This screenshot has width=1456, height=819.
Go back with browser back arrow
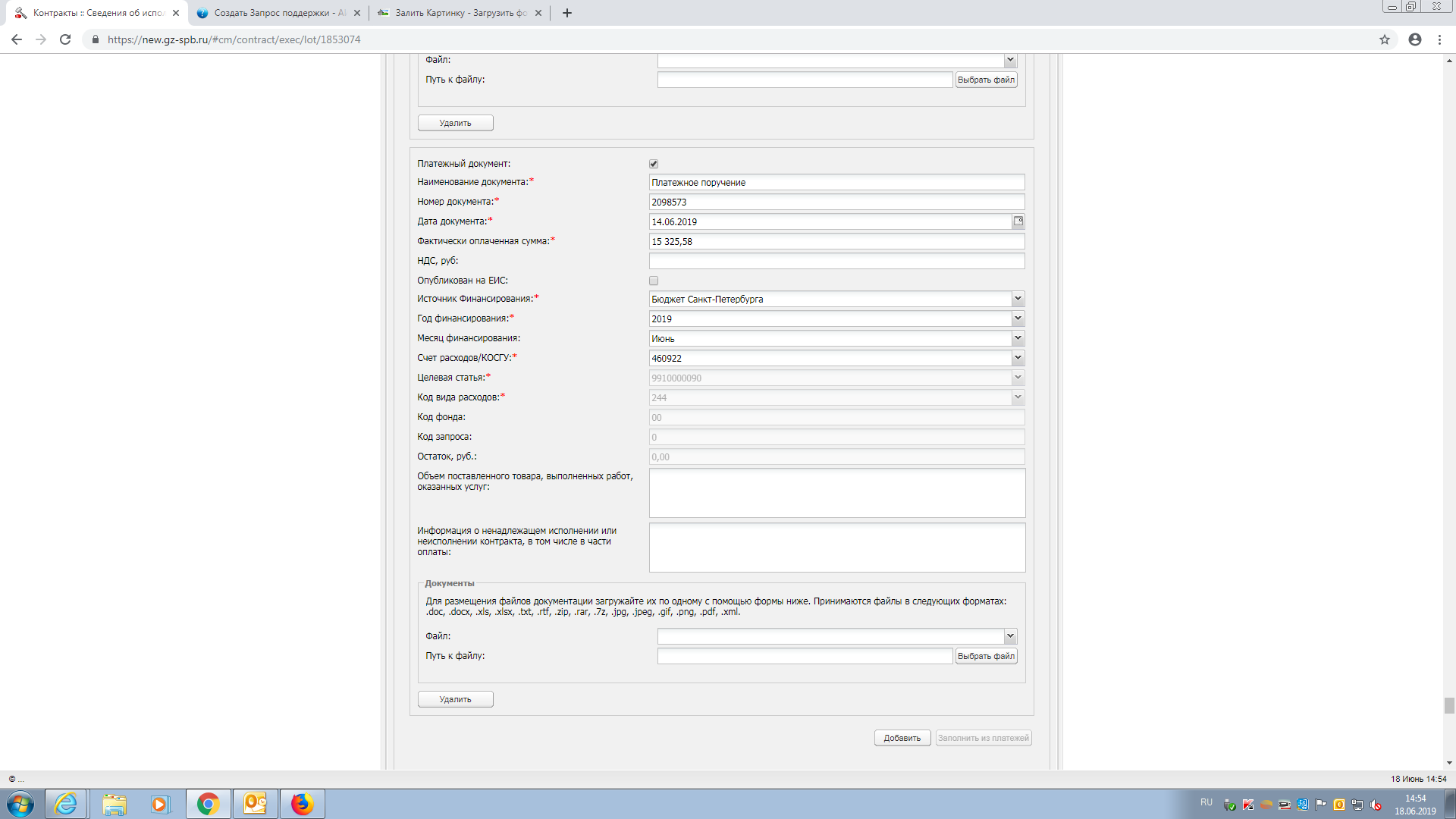pos(17,39)
